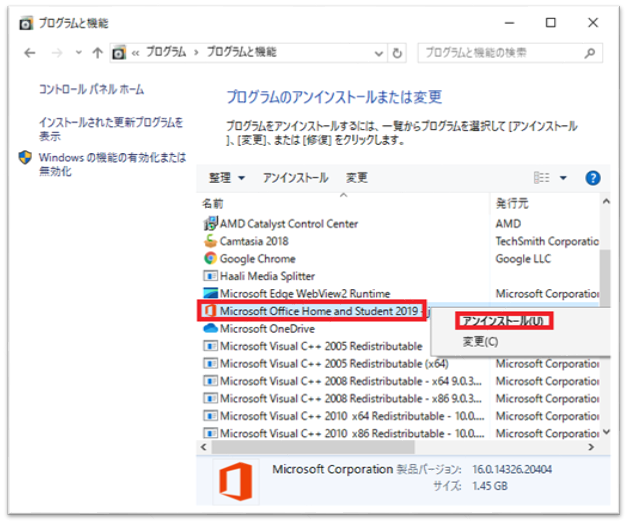
Task: Select Microsoft Edge WebView2 Runtime text
Action: pyautogui.click(x=305, y=294)
